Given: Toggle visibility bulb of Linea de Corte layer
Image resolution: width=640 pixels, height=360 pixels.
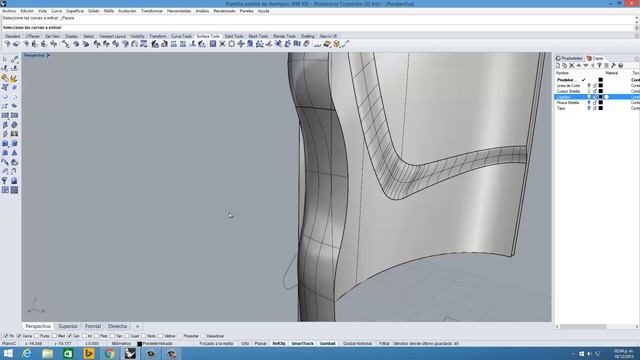Looking at the screenshot, I should pyautogui.click(x=589, y=86).
